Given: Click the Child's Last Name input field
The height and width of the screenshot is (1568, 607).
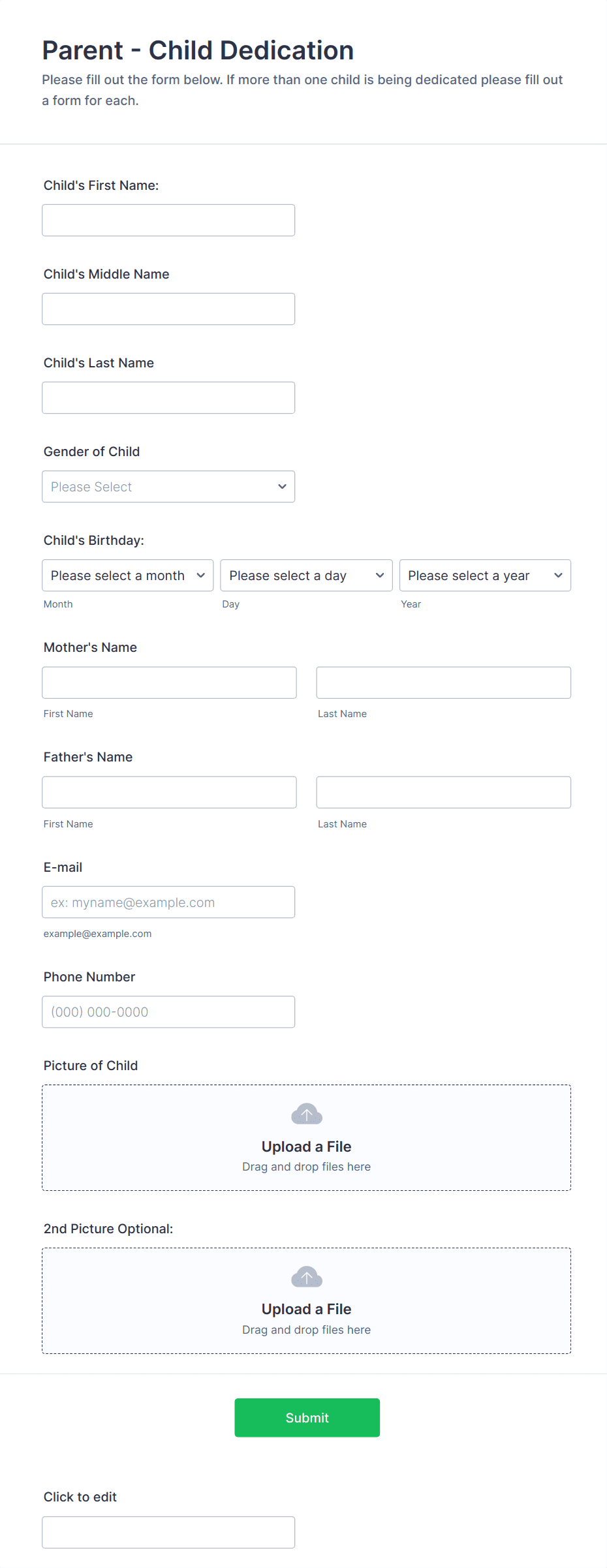Looking at the screenshot, I should (x=168, y=397).
